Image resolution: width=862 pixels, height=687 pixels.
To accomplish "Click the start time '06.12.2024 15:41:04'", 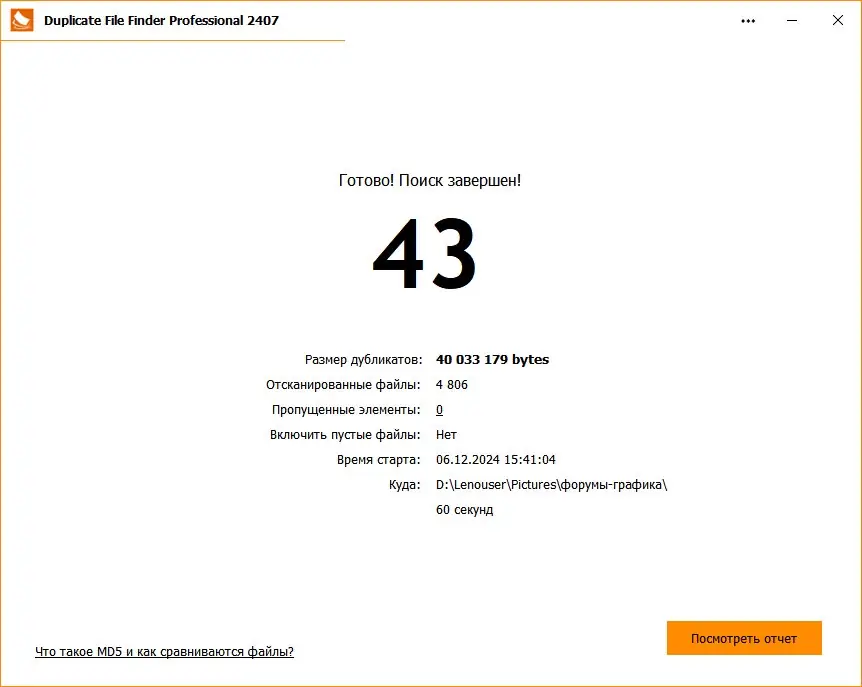I will click(495, 459).
